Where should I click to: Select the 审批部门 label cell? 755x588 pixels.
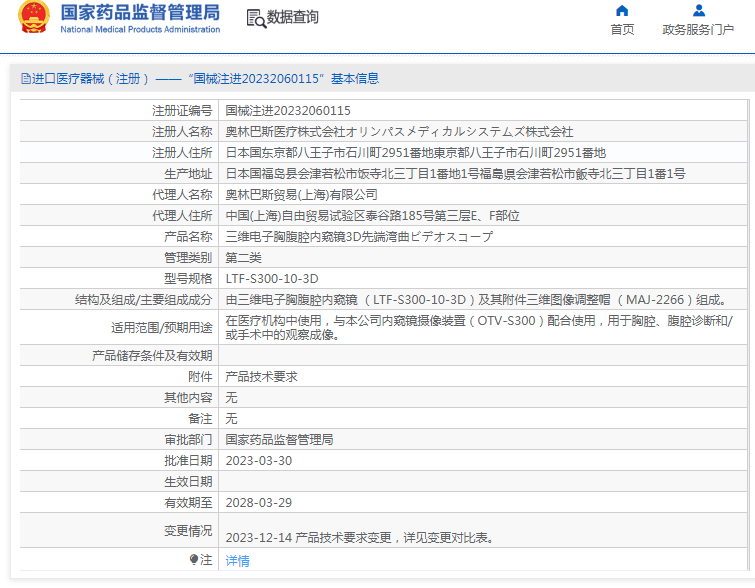tap(188, 440)
